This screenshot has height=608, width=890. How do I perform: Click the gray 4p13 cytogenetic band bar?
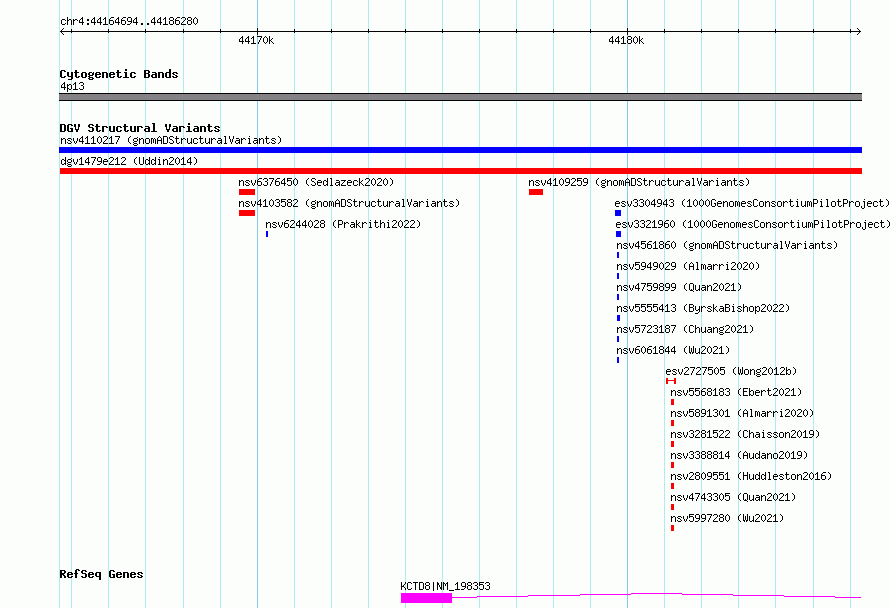(460, 97)
